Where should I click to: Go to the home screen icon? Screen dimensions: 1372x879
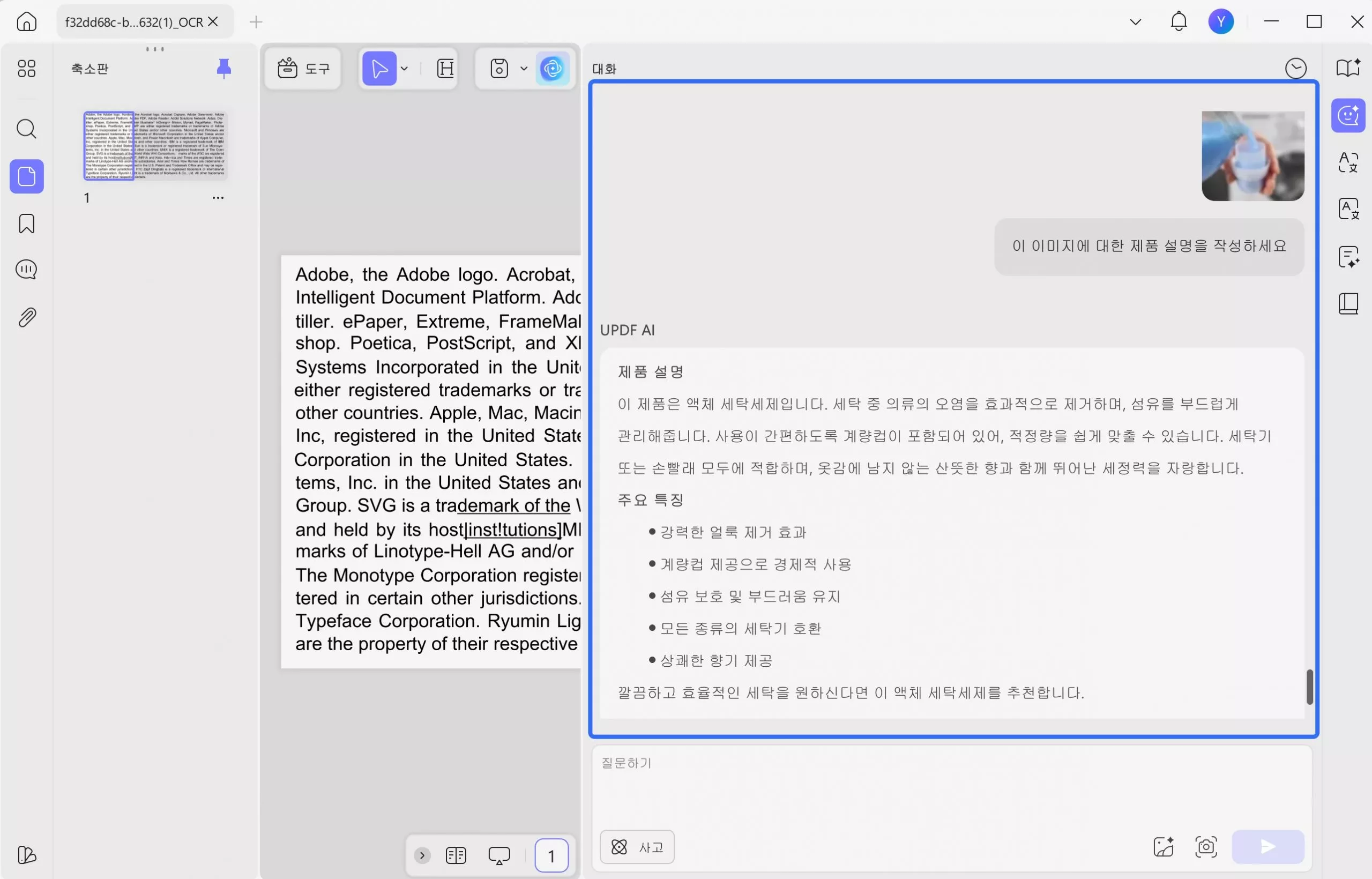26,21
